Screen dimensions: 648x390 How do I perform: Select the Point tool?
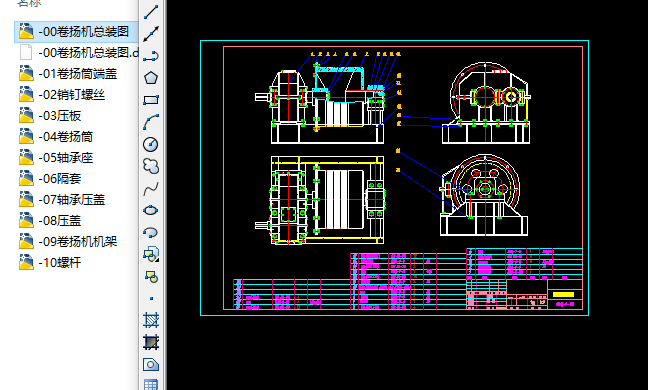click(151, 298)
